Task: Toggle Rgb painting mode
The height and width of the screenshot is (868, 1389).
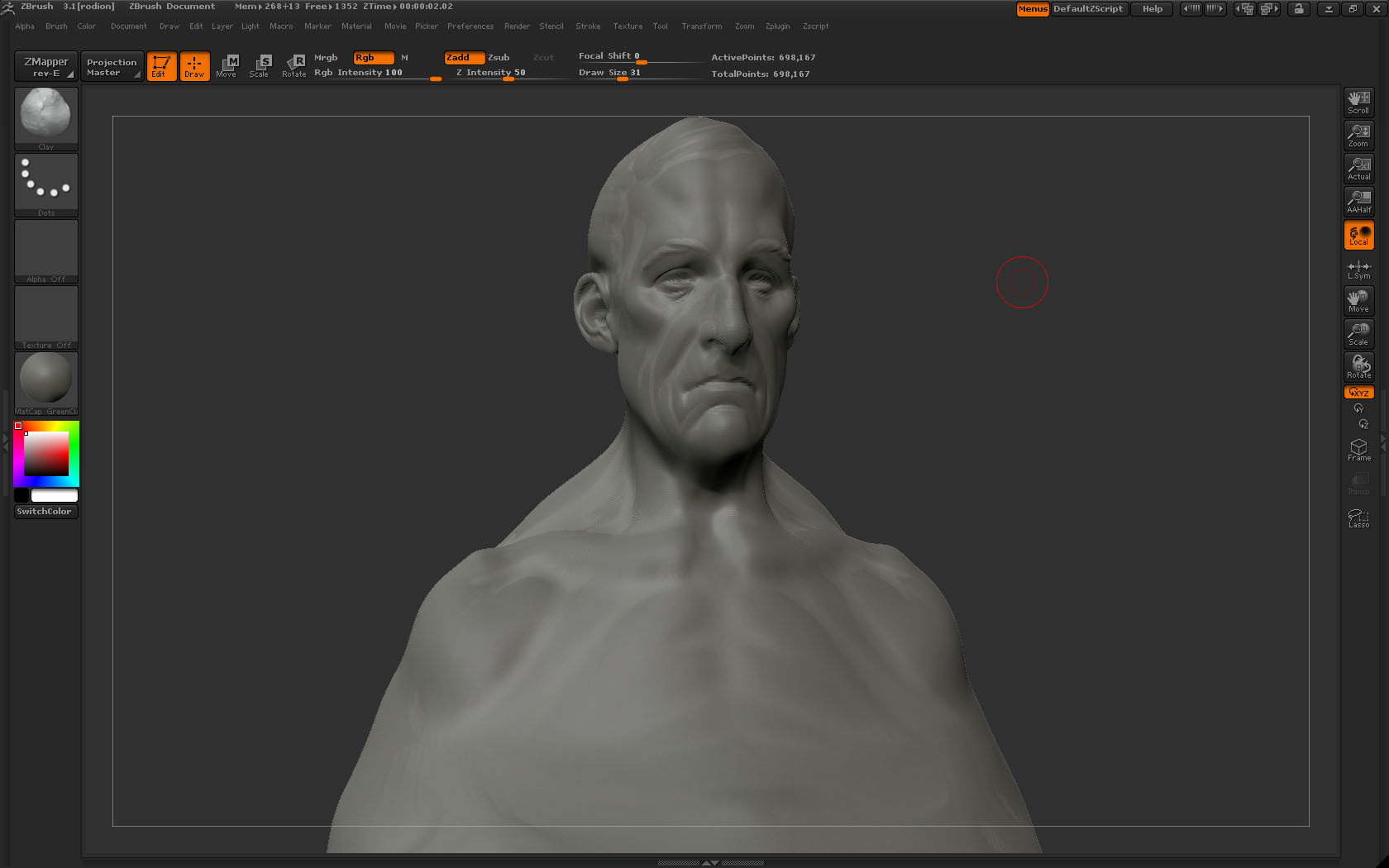Action: pos(373,58)
